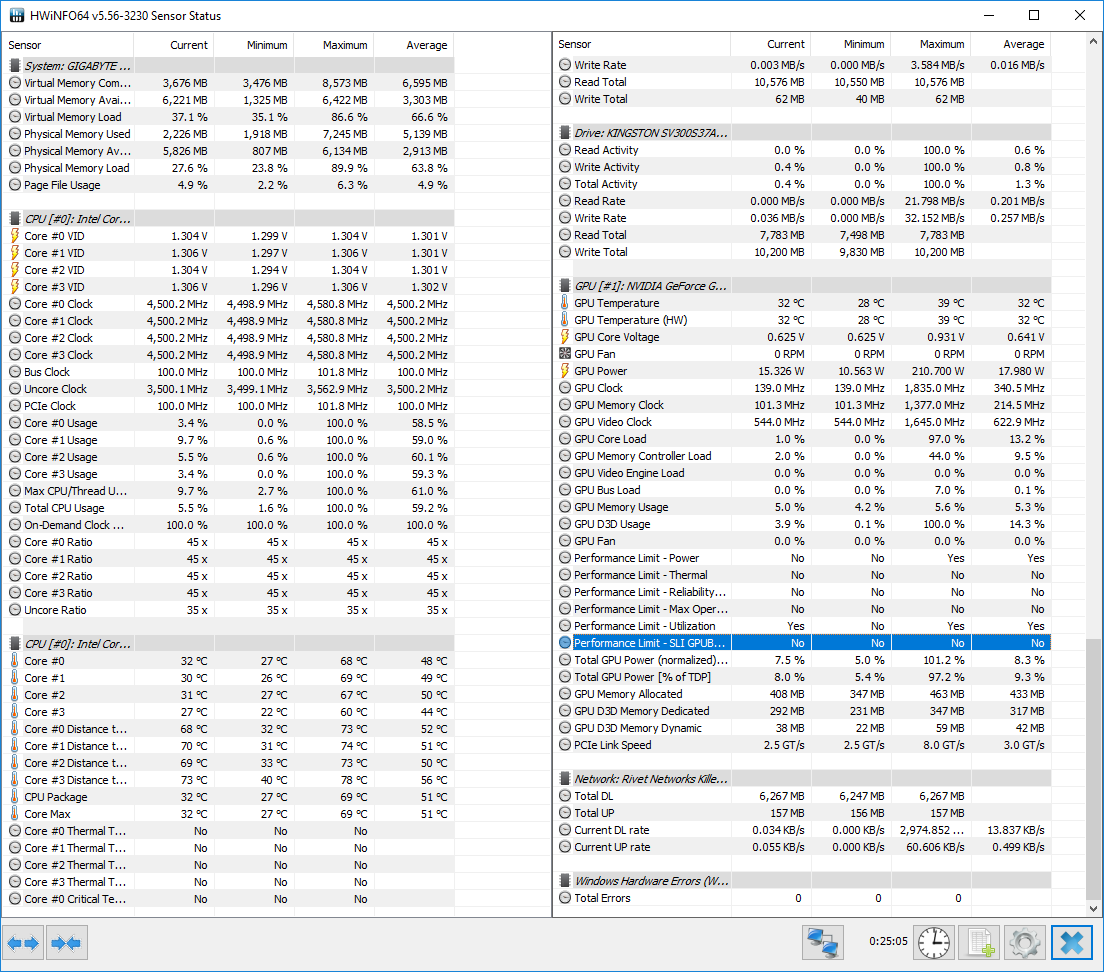This screenshot has height=972, width=1104.
Task: Click the circle icon of Total Errors row
Action: [565, 897]
